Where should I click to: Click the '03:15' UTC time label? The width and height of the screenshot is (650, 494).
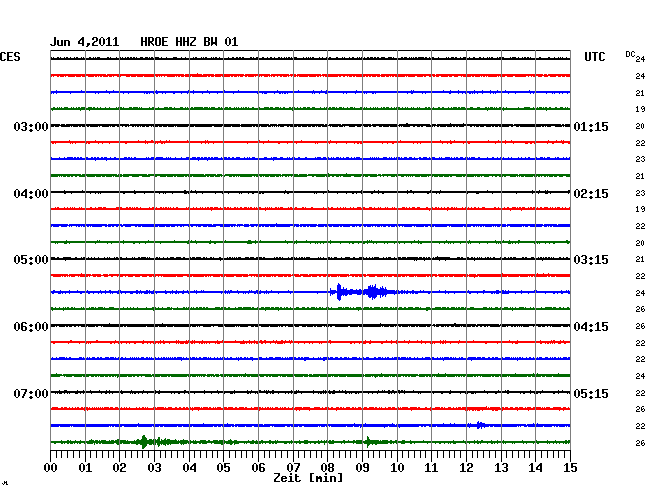(591, 260)
